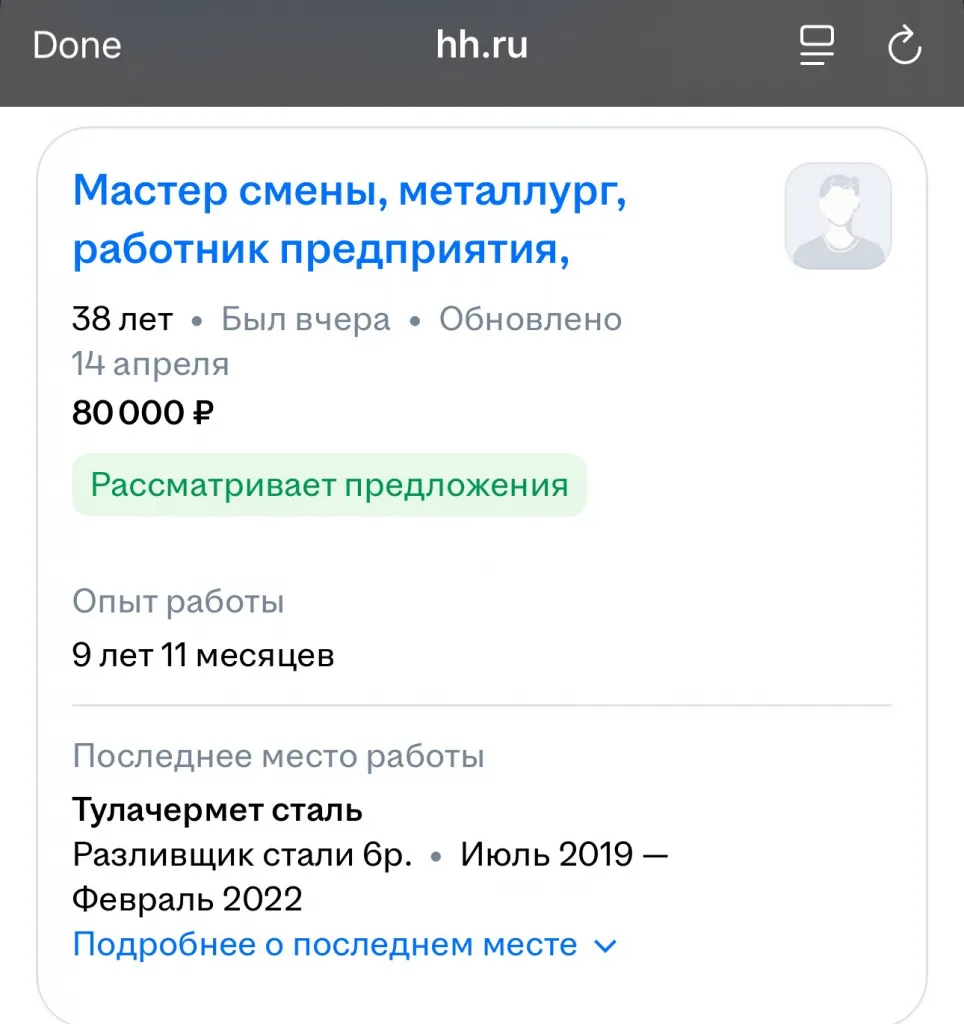
Task: Reload the page with refresh icon
Action: pos(904,46)
